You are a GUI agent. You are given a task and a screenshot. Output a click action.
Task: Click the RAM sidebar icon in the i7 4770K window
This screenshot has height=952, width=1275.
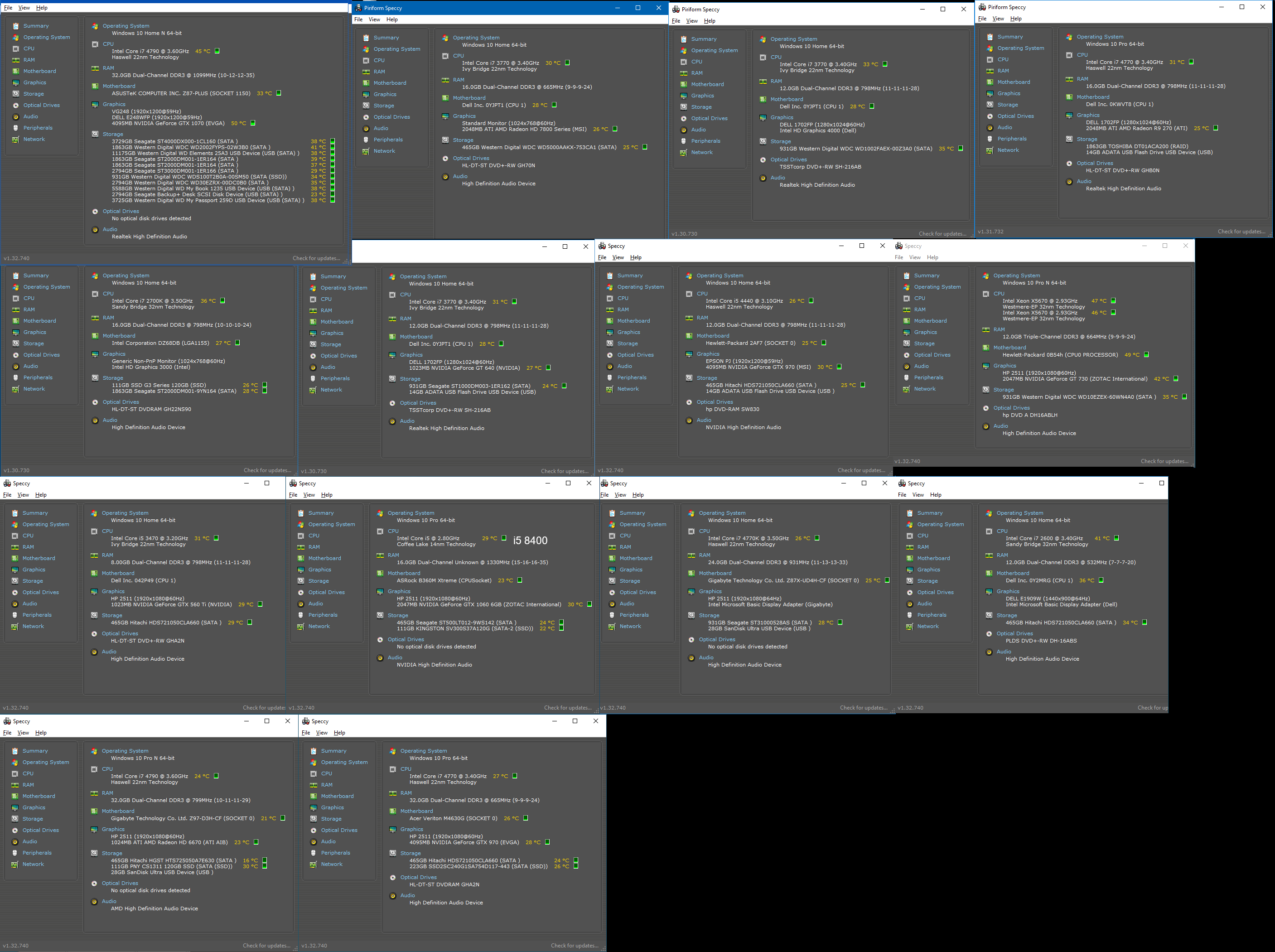pos(612,547)
